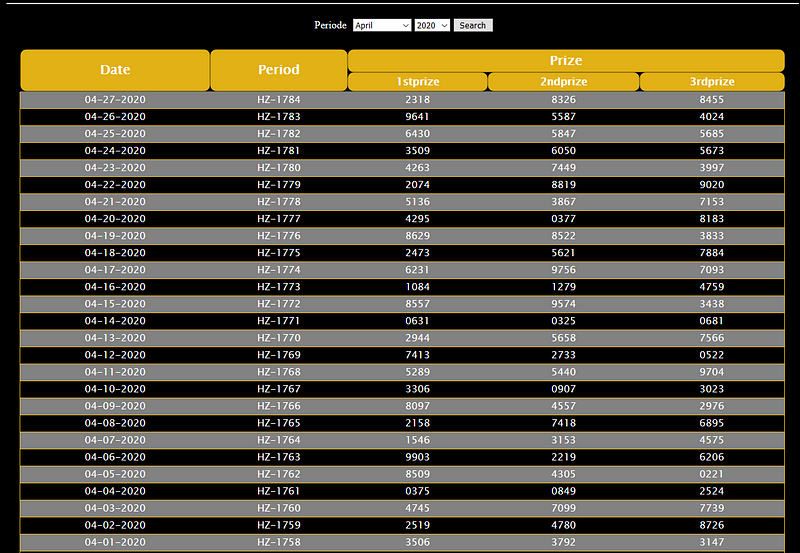Image resolution: width=800 pixels, height=553 pixels.
Task: Open the year dropdown showing 2020
Action: (x=432, y=26)
